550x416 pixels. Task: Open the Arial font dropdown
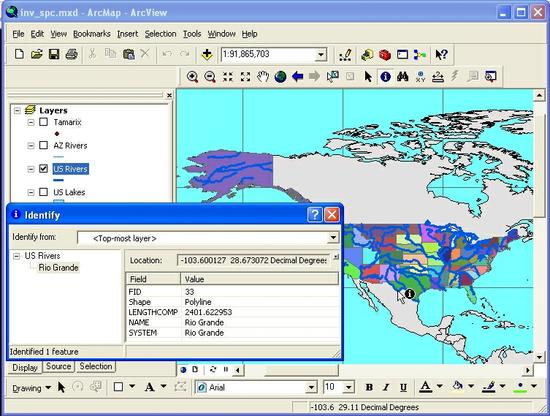311,387
